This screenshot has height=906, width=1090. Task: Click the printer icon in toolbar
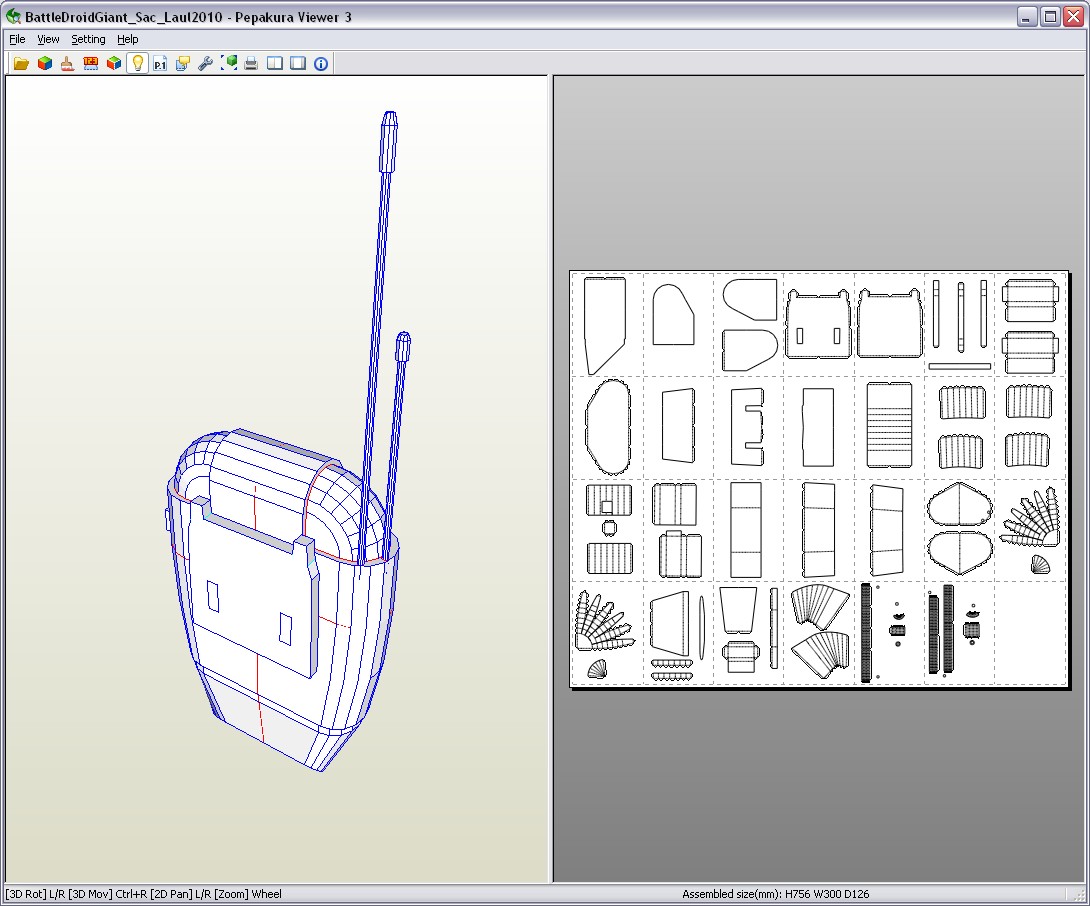point(252,63)
